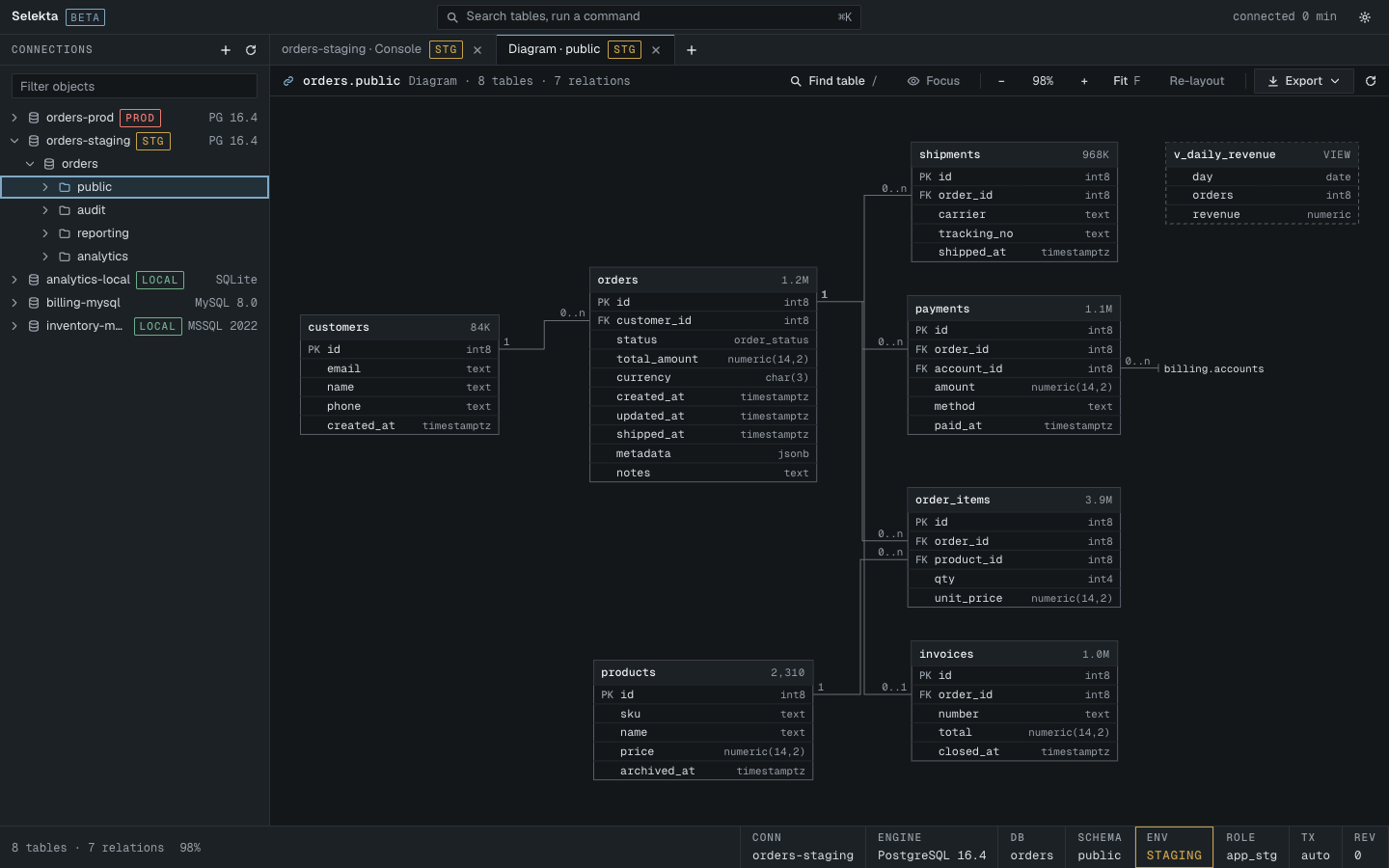Fit diagram to screen with Fit button
The width and height of the screenshot is (1389, 868).
pyautogui.click(x=1127, y=81)
